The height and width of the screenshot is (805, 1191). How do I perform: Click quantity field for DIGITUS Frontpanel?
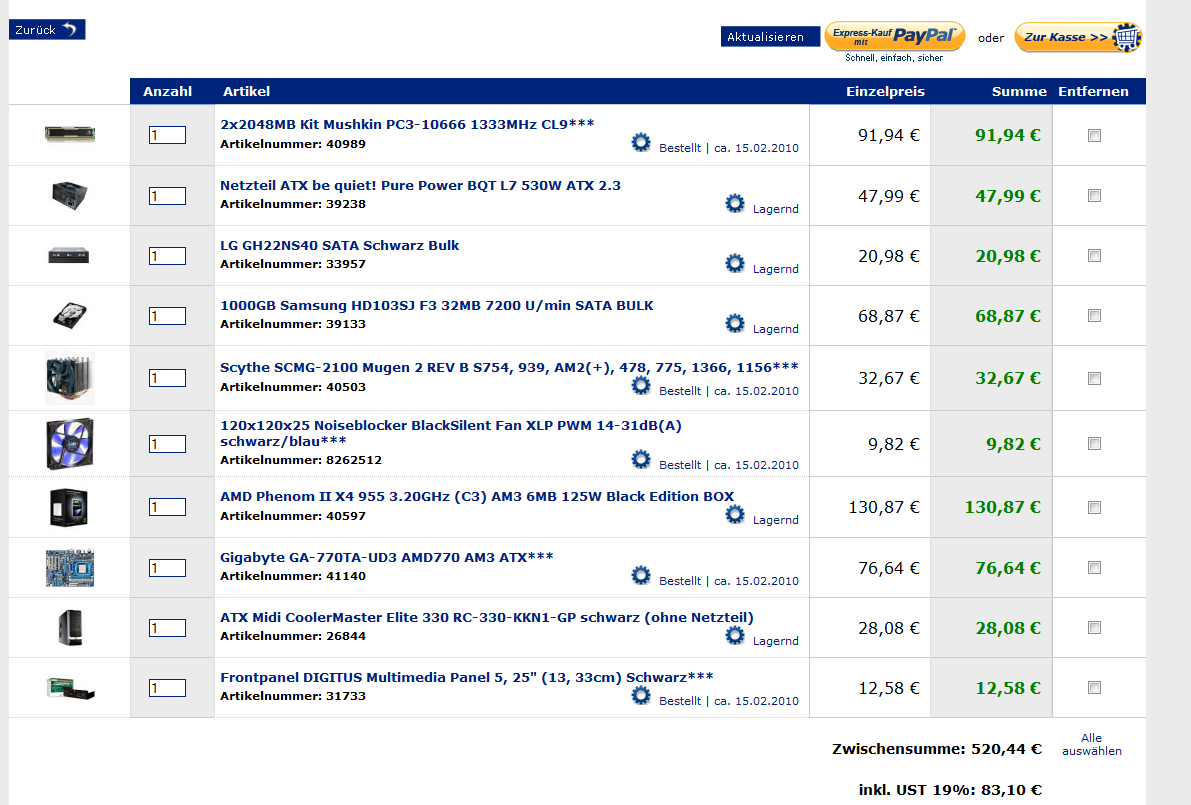point(167,688)
